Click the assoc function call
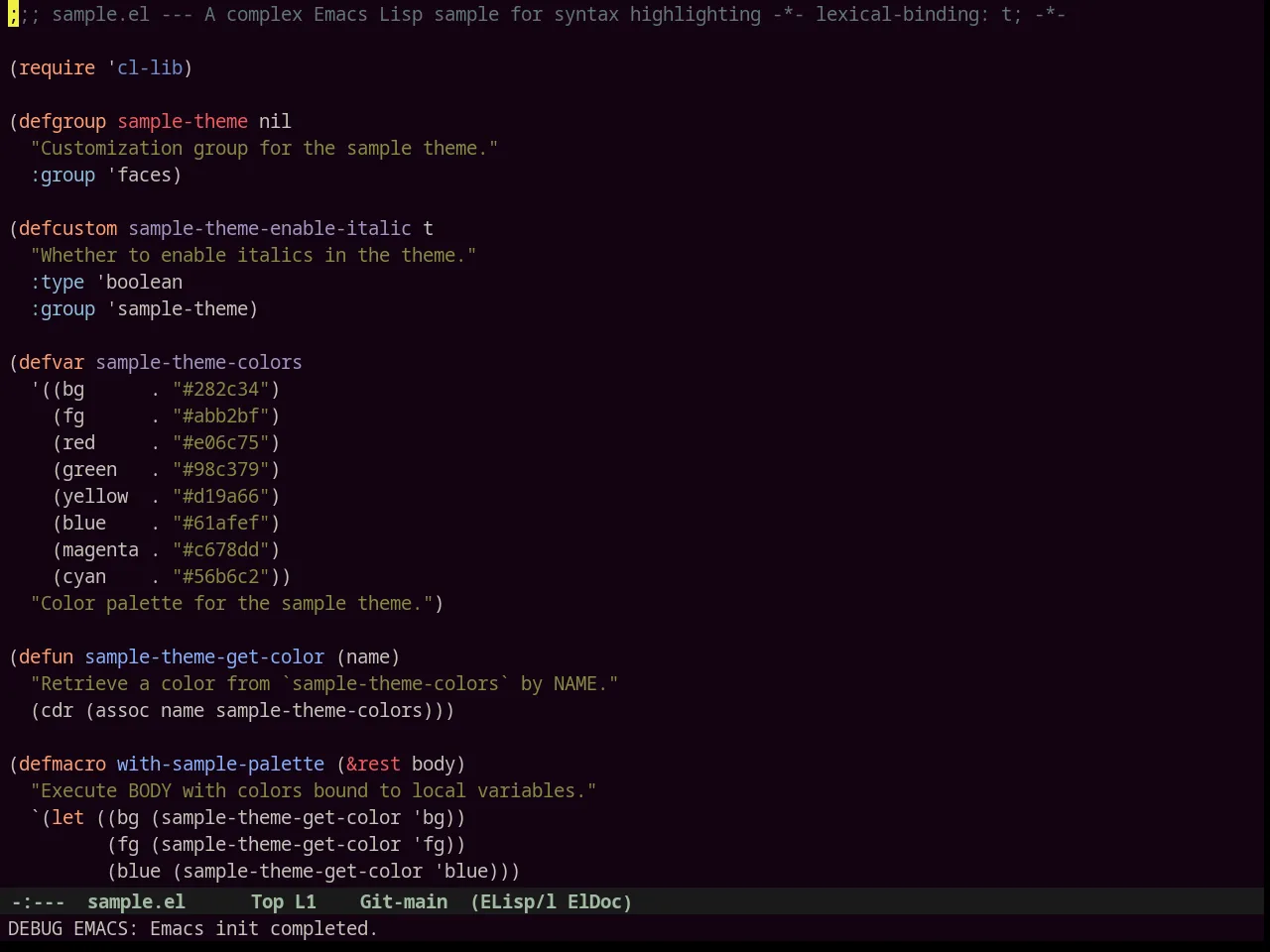The image size is (1270, 952). click(x=123, y=710)
